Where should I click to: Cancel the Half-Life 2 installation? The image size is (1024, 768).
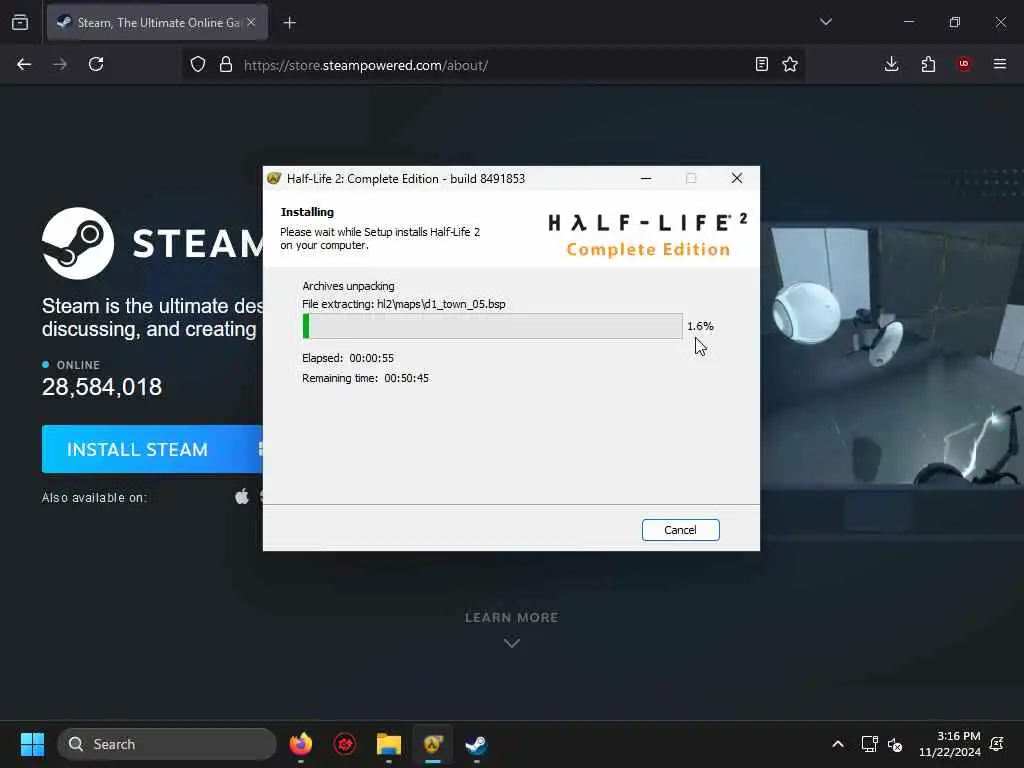680,530
